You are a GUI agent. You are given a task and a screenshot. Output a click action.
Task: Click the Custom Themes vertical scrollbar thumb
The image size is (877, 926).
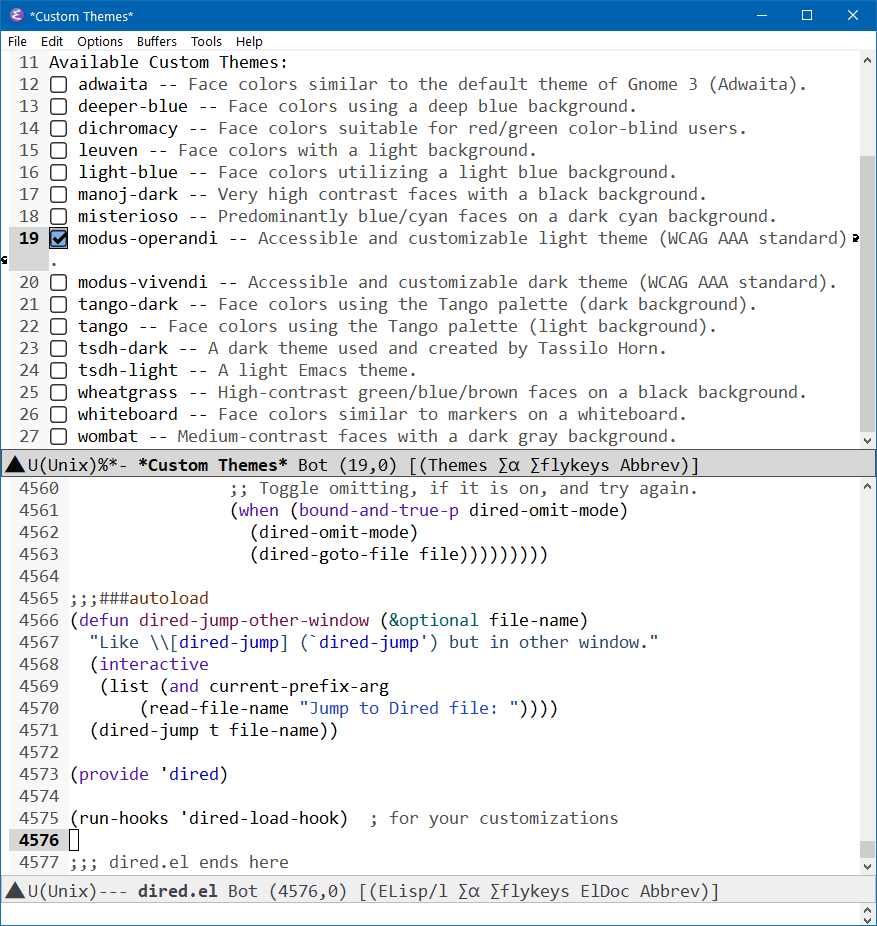pyautogui.click(x=867, y=294)
